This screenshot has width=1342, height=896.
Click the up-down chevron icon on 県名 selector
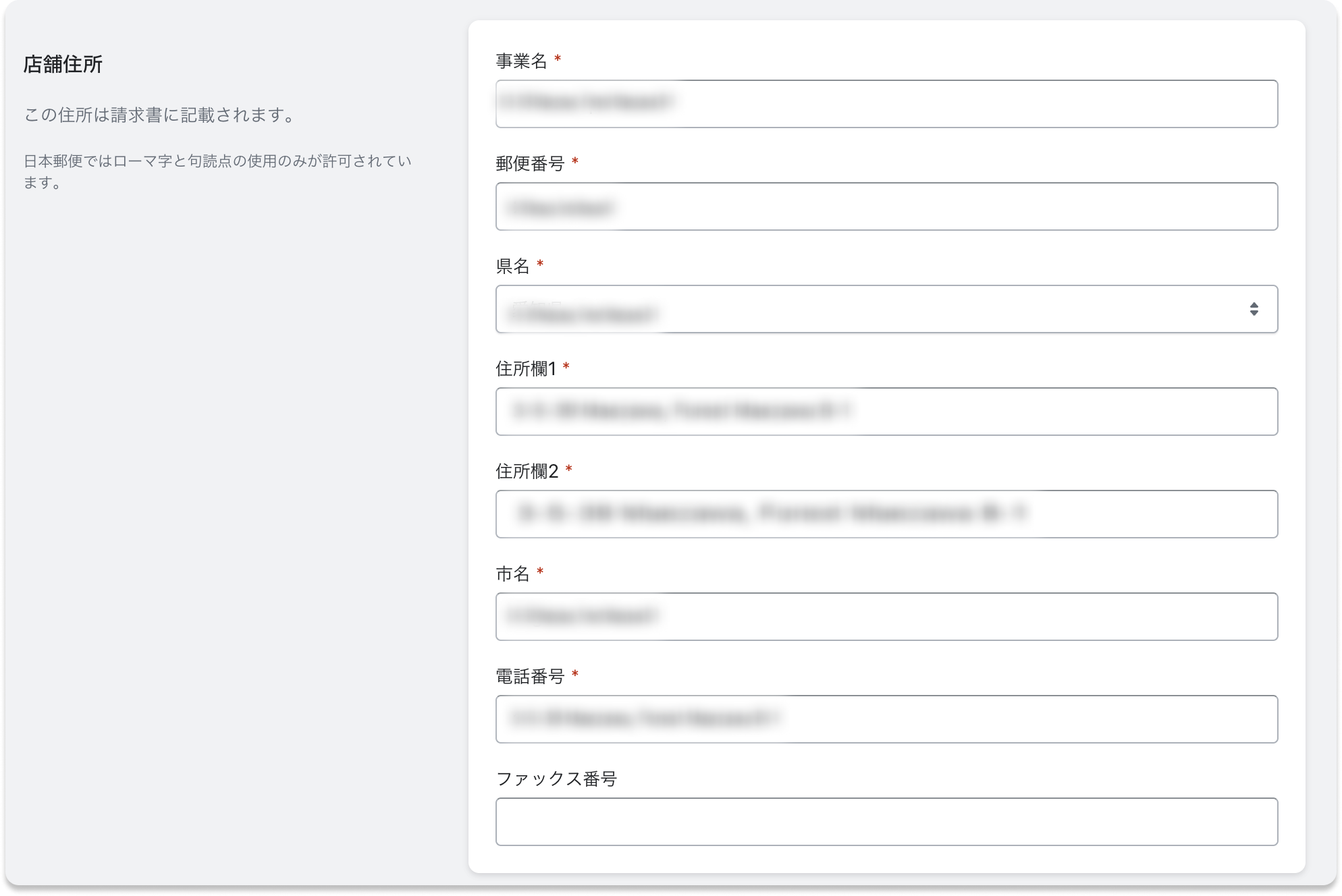pos(1254,309)
